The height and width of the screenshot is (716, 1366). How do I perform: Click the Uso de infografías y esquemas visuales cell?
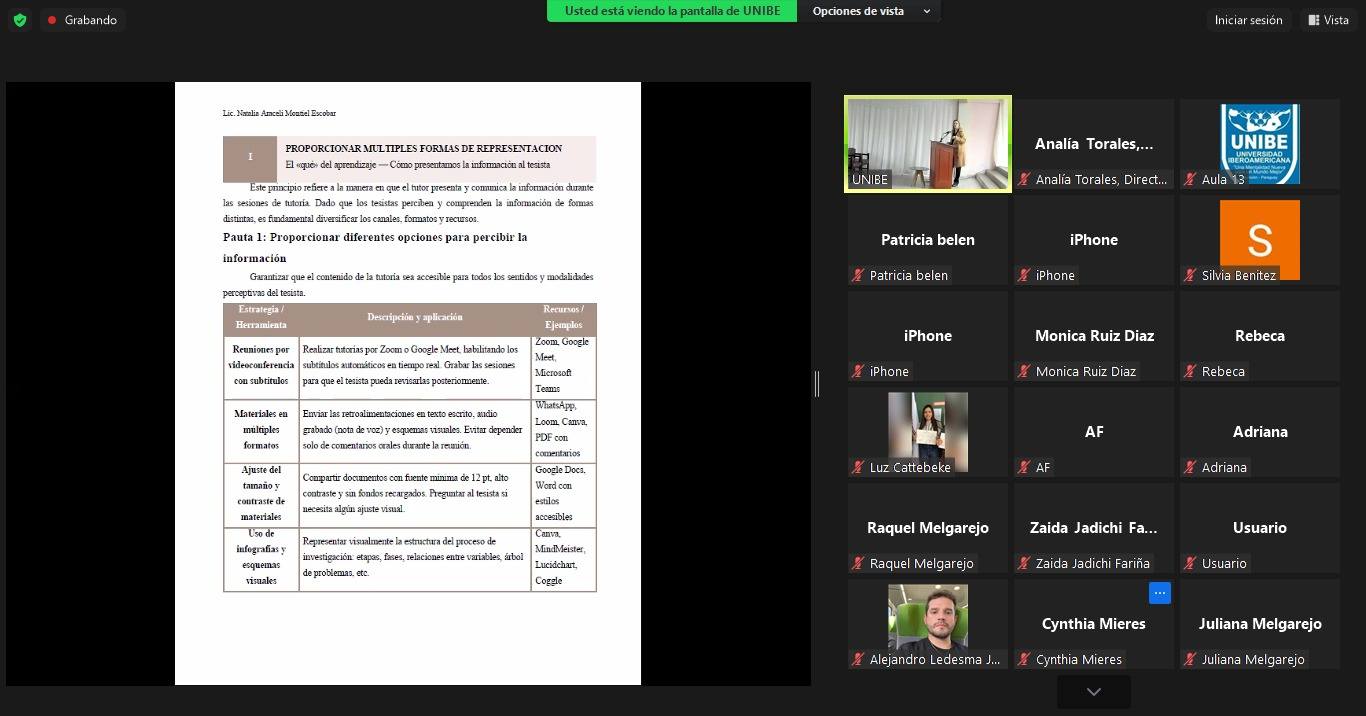pyautogui.click(x=261, y=558)
